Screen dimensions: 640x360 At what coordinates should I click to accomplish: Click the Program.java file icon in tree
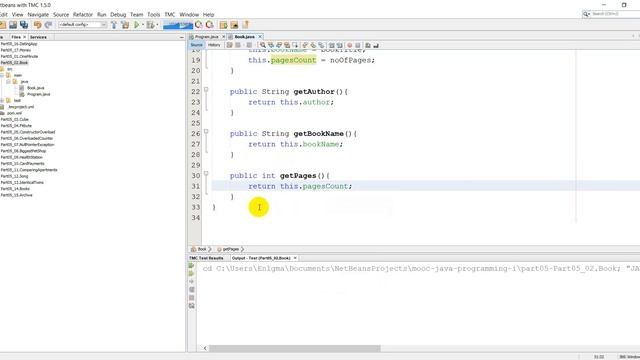click(x=22, y=94)
